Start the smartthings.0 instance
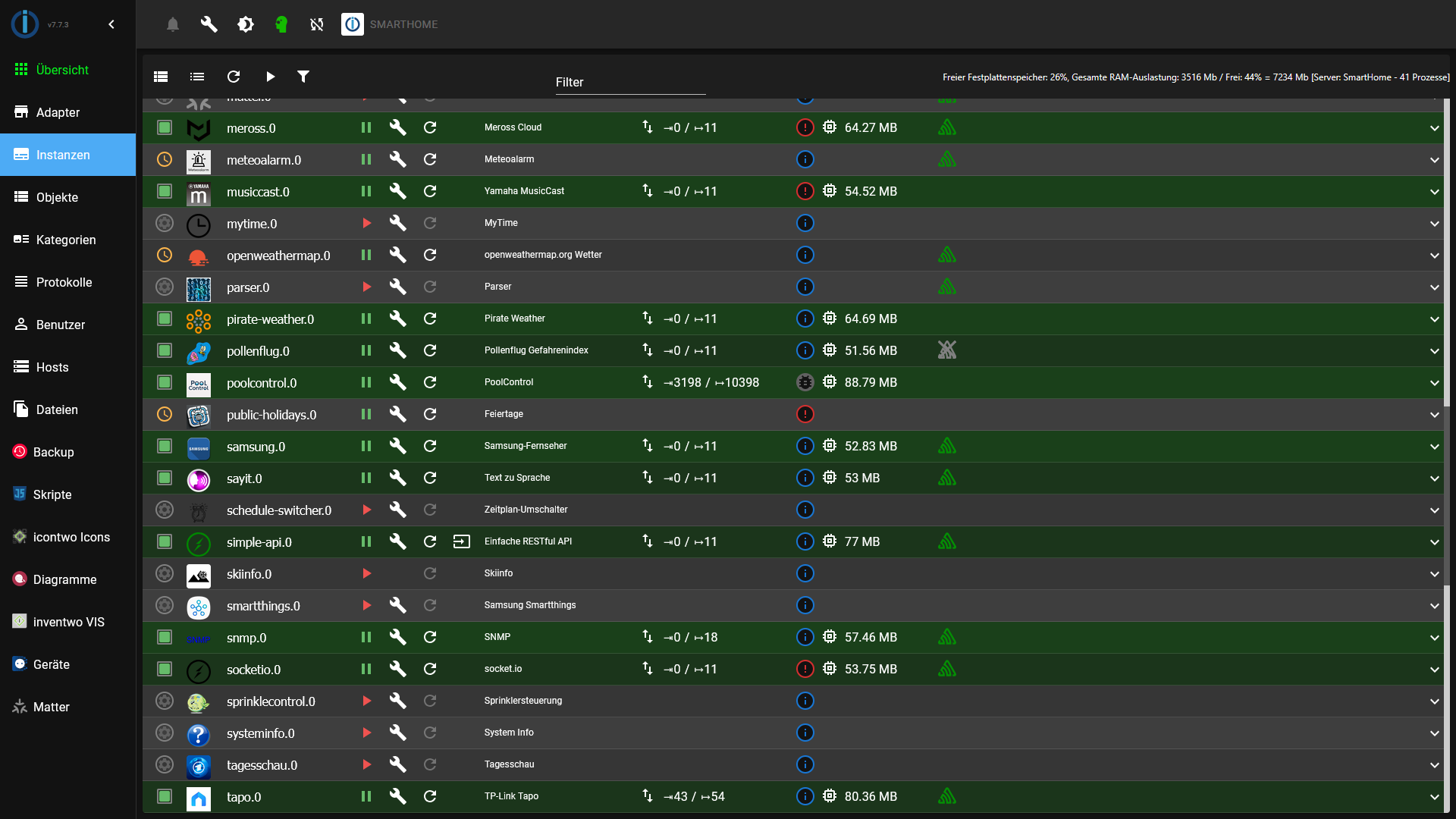Viewport: 1456px width, 819px height. 366,605
